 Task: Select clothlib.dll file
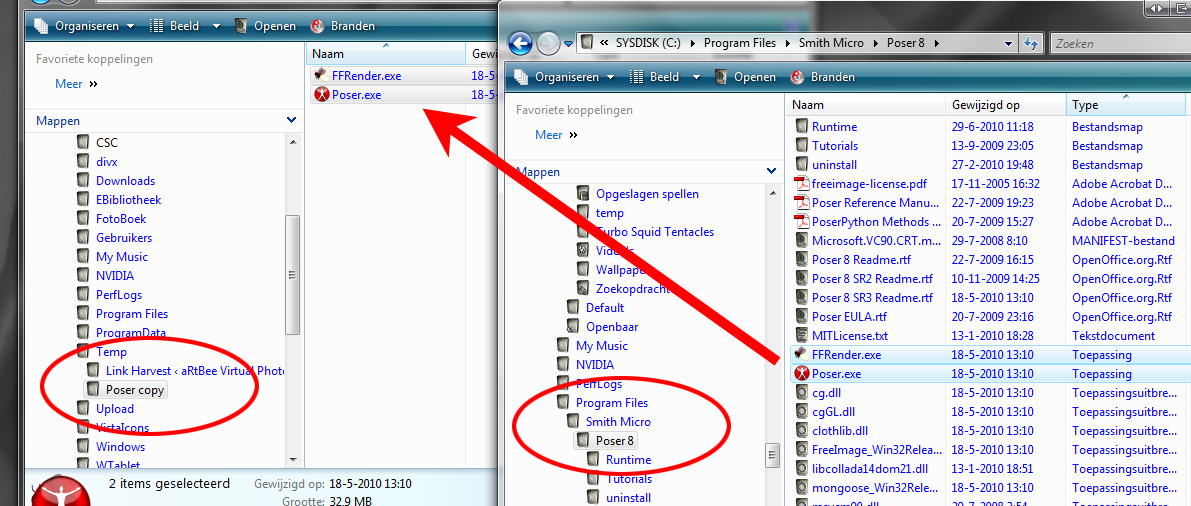pos(840,431)
